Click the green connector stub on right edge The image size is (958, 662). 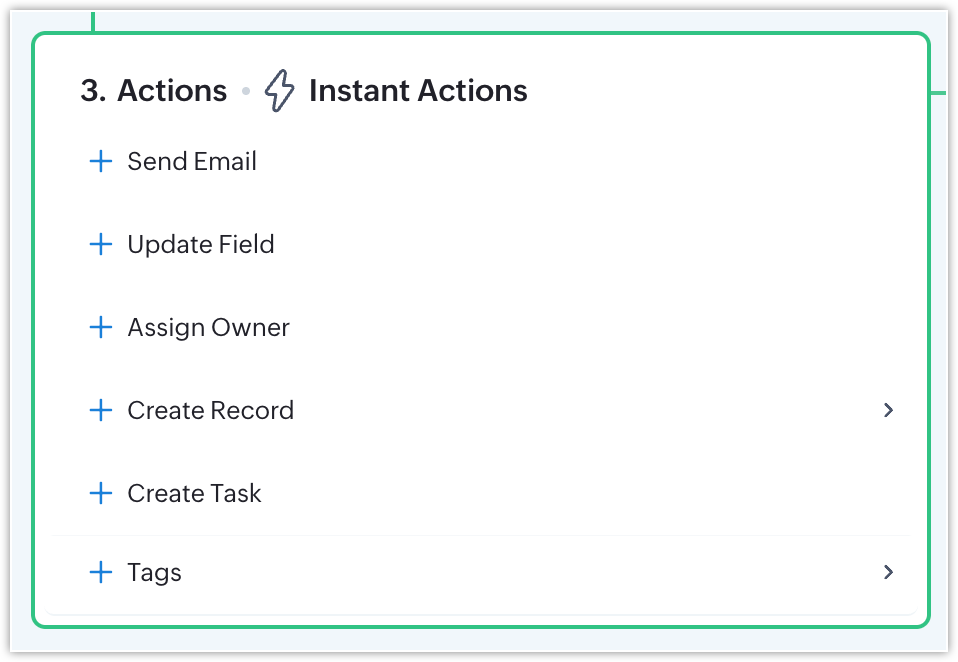point(938,93)
